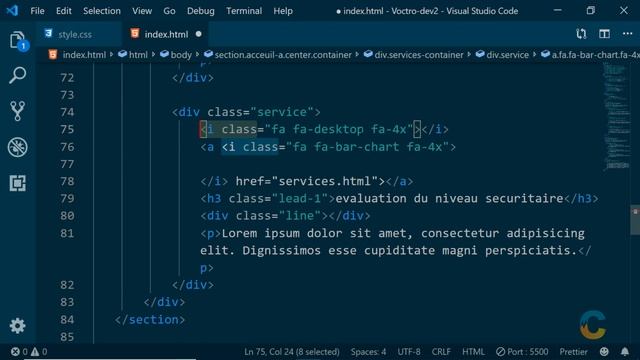
Task: Click "evaluation du niveau securitaire" text
Action: click(x=449, y=199)
